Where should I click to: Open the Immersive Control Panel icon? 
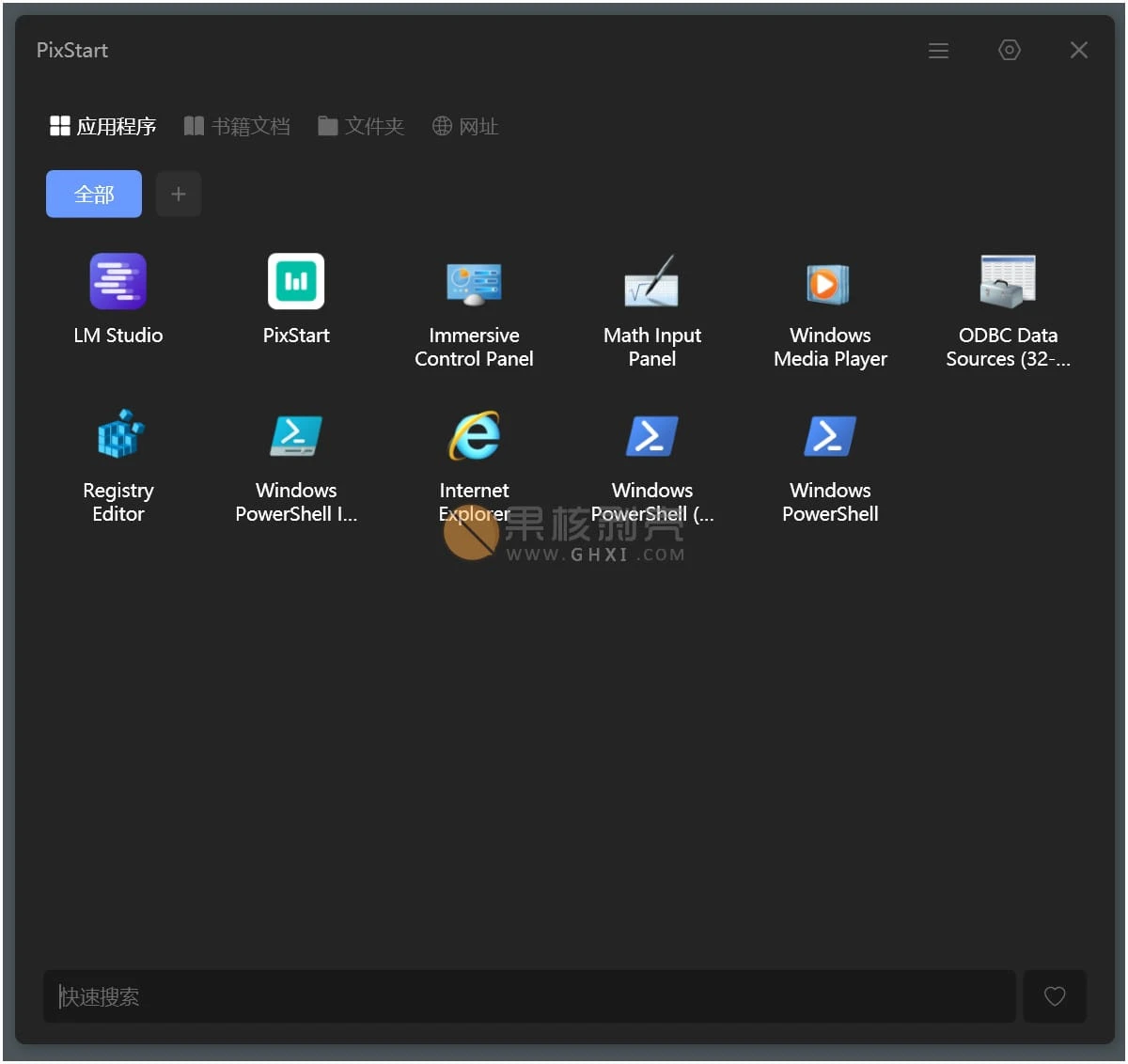click(x=474, y=282)
